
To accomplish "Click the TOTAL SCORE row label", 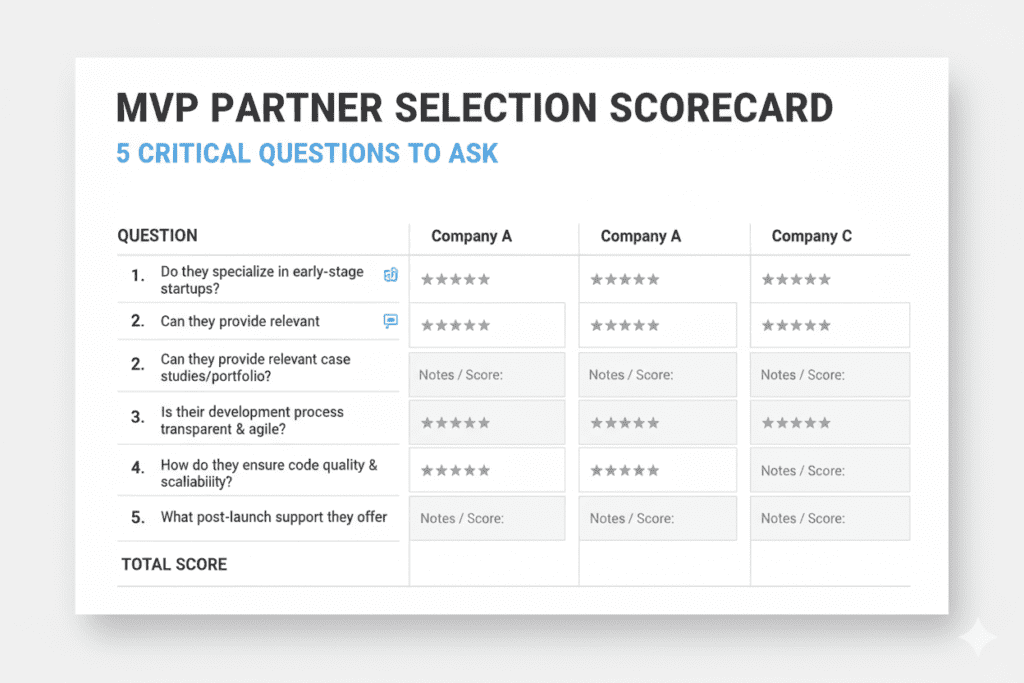I will pos(174,565).
